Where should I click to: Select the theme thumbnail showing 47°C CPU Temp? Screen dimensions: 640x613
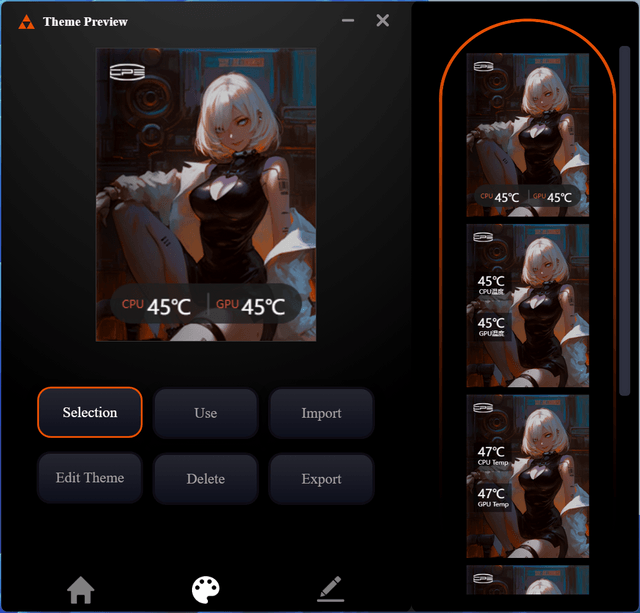[527, 476]
